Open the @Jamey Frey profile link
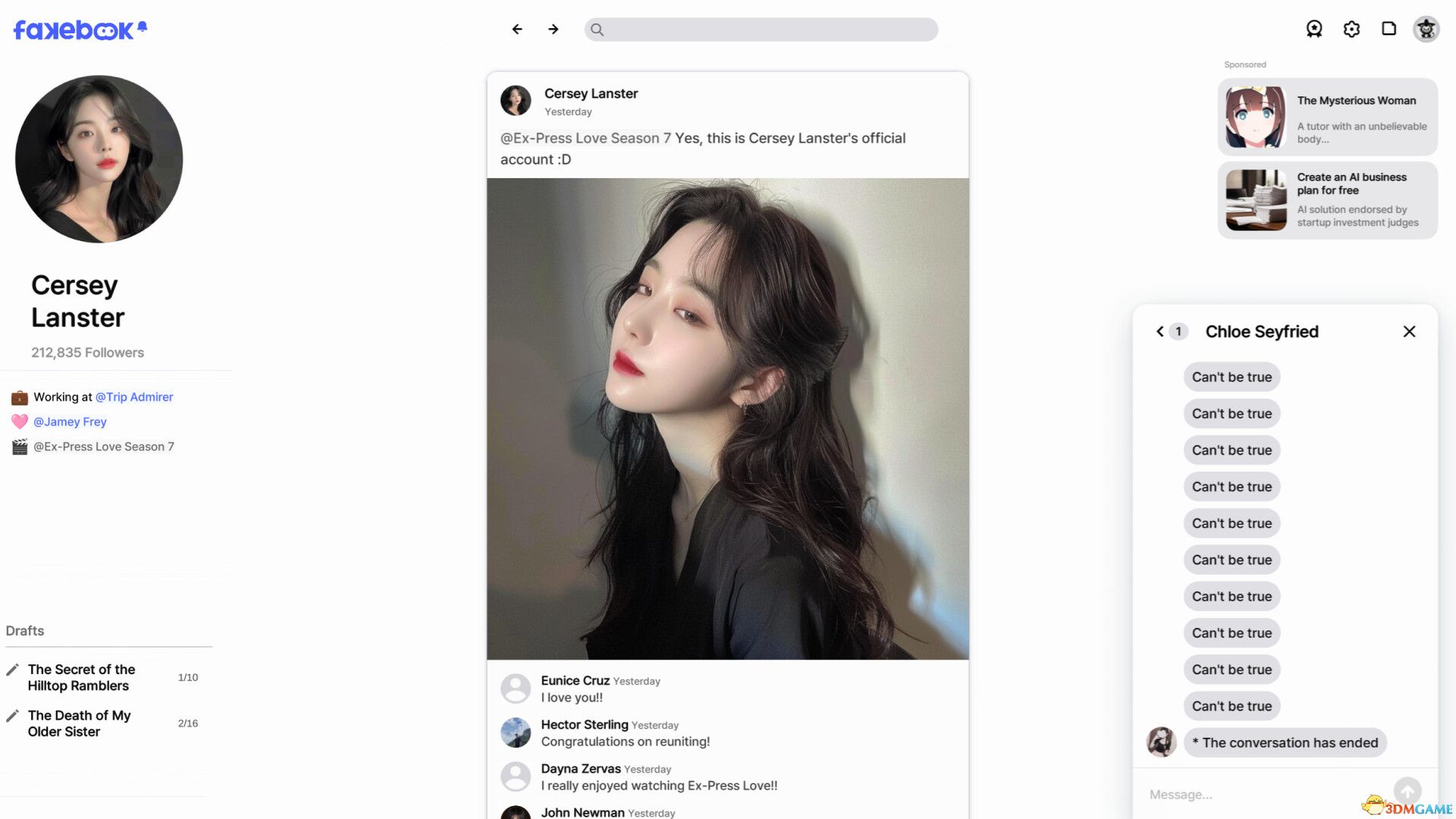This screenshot has height=819, width=1456. [71, 422]
